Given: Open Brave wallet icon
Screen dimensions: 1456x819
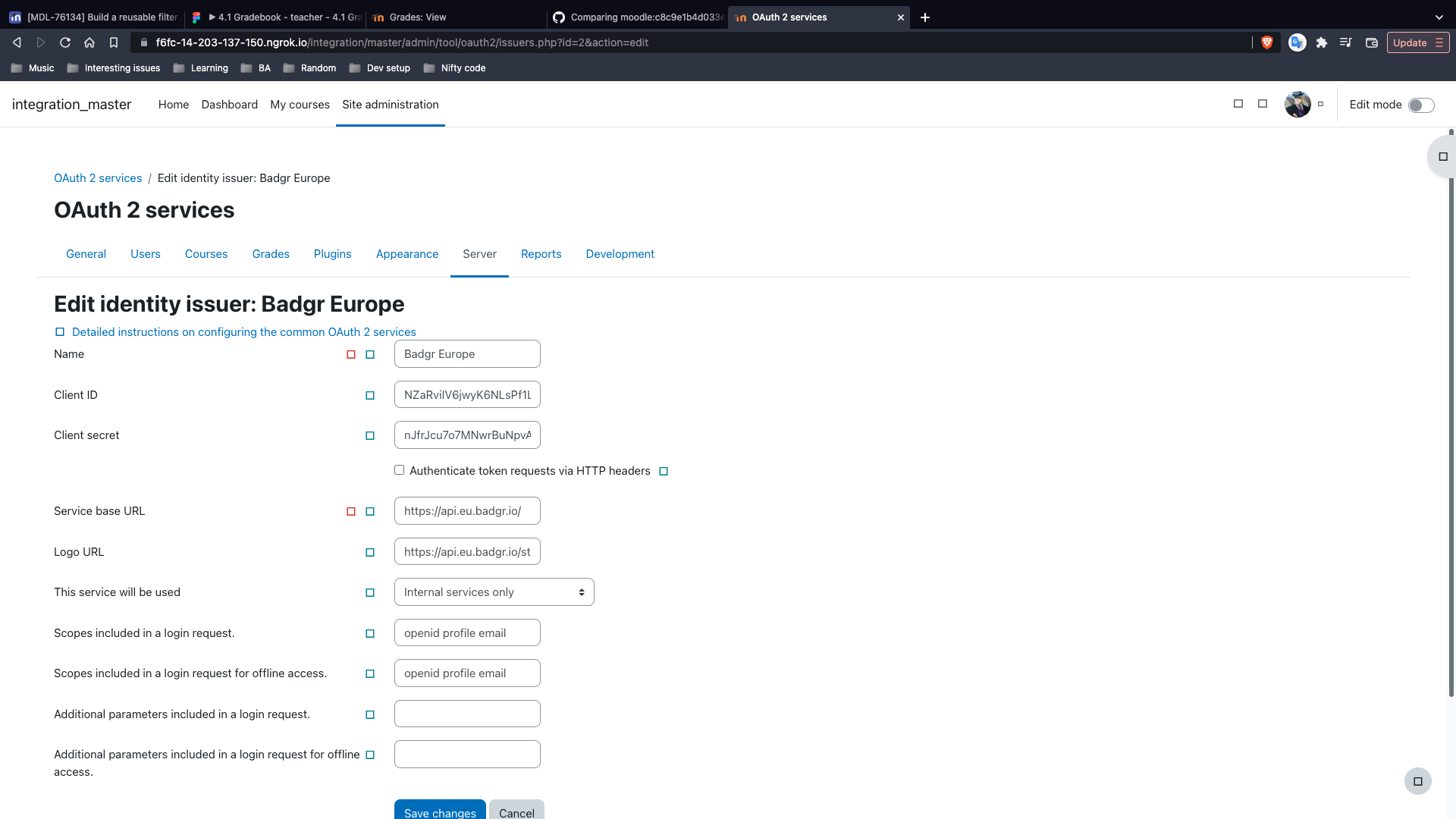Looking at the screenshot, I should coord(1371,42).
